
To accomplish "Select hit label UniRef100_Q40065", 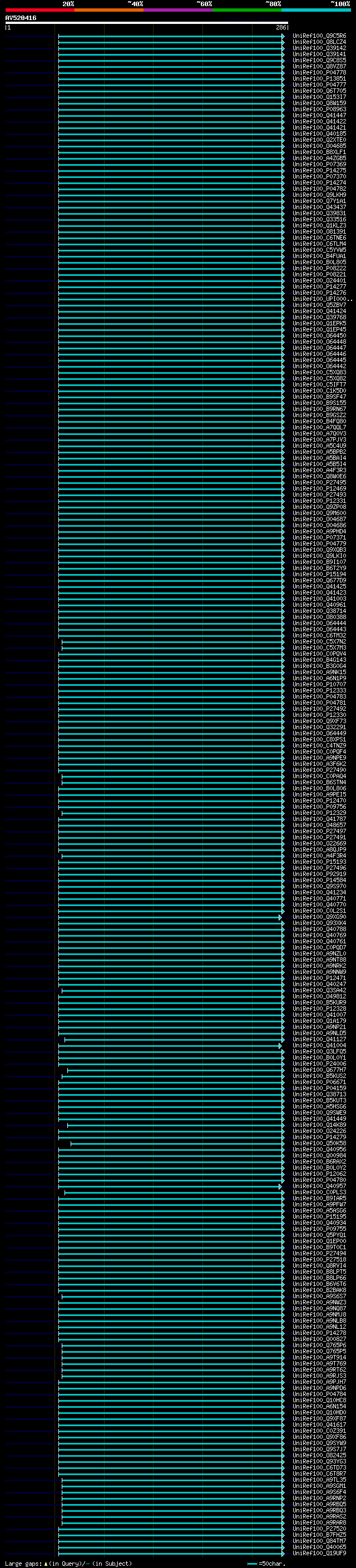I will tap(319, 1547).
